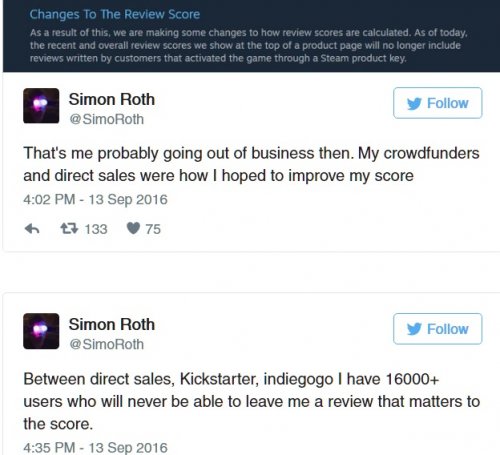Open the Simon Roth name in second tweet

112,324
